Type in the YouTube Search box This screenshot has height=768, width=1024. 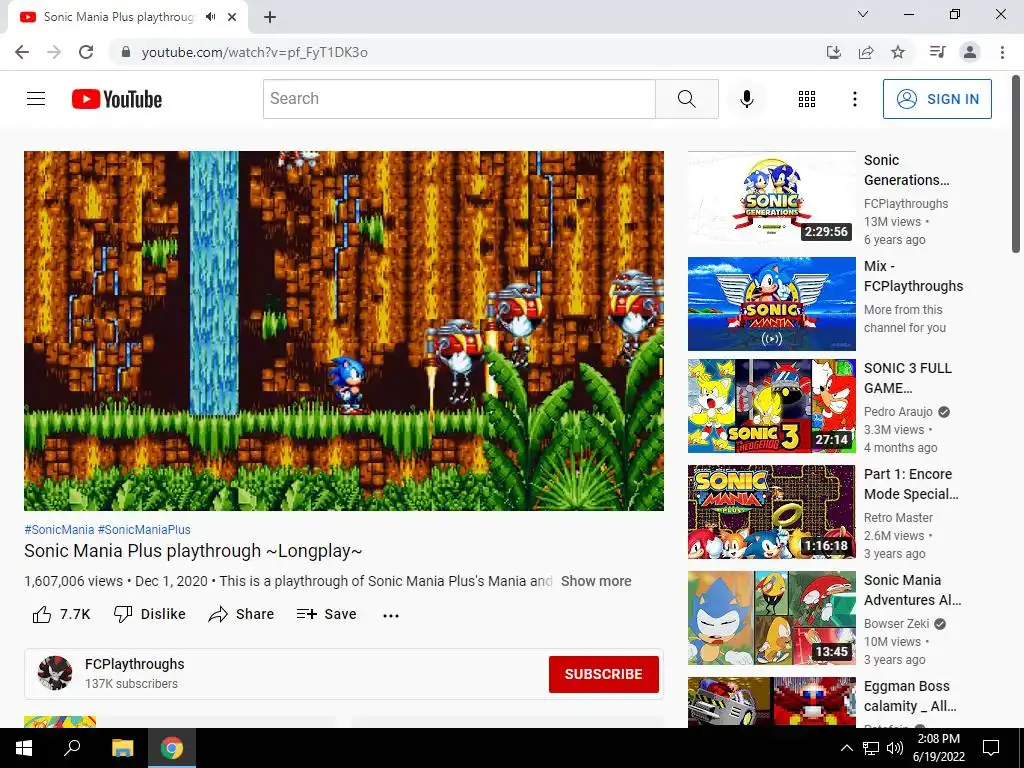(x=459, y=99)
